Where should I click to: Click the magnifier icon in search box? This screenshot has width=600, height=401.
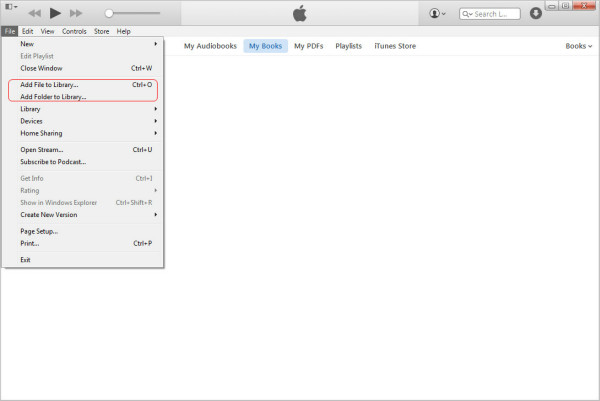click(x=466, y=14)
